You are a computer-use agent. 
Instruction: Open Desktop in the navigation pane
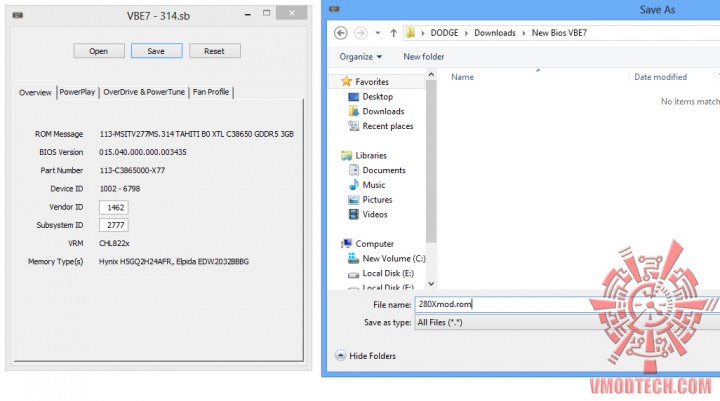point(377,97)
